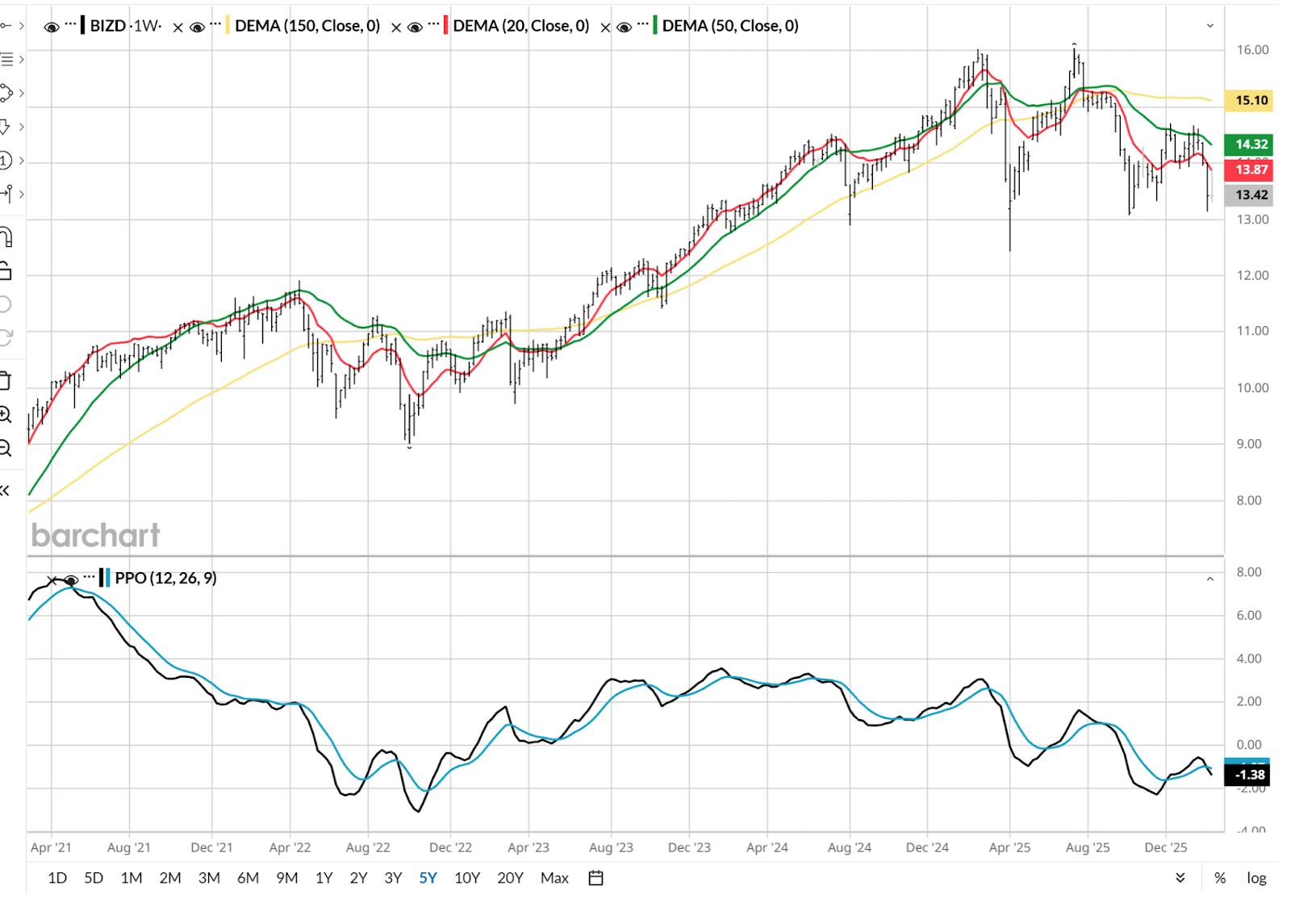The width and height of the screenshot is (1291, 924).
Task: Choose the 20Y range button
Action: (510, 878)
